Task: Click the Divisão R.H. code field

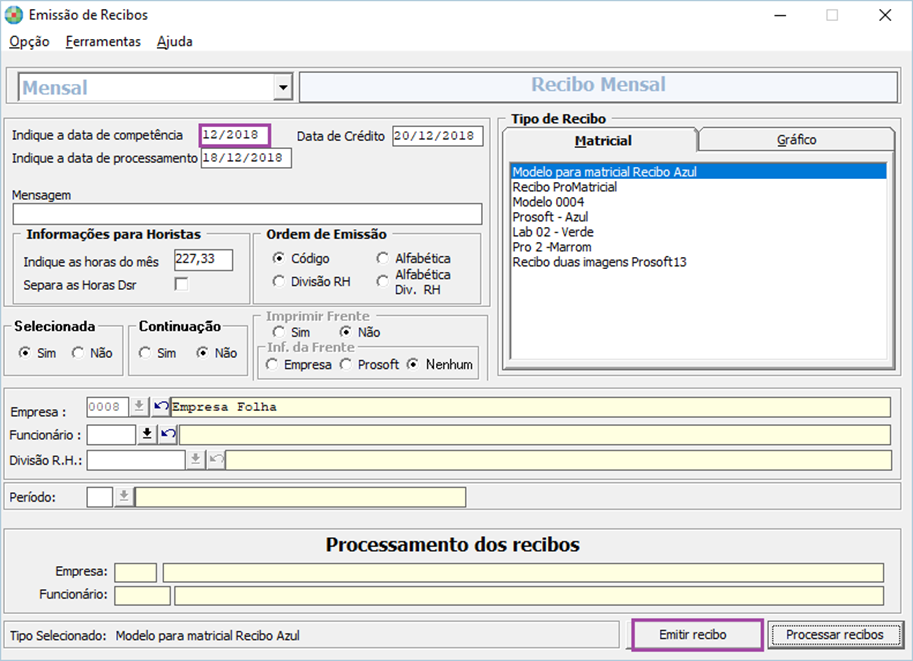Action: click(136, 460)
